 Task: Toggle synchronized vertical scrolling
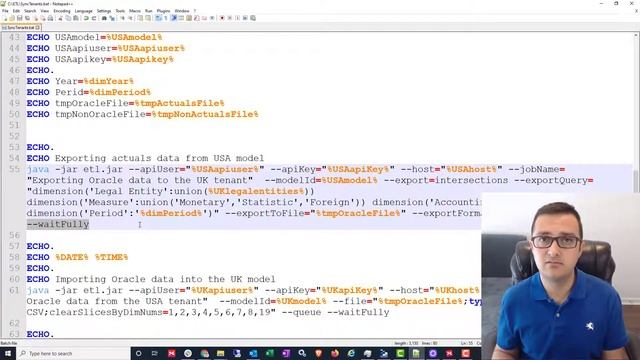(140, 18)
